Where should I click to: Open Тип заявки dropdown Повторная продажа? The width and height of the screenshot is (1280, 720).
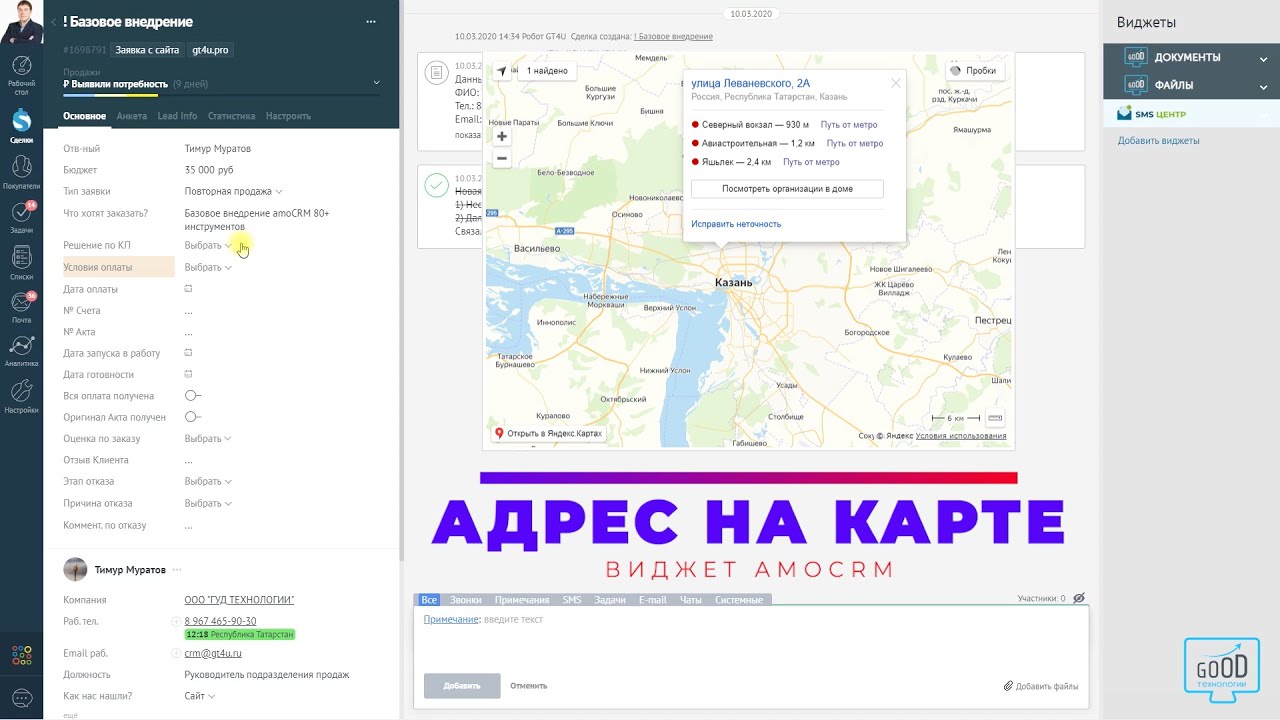[x=233, y=191]
